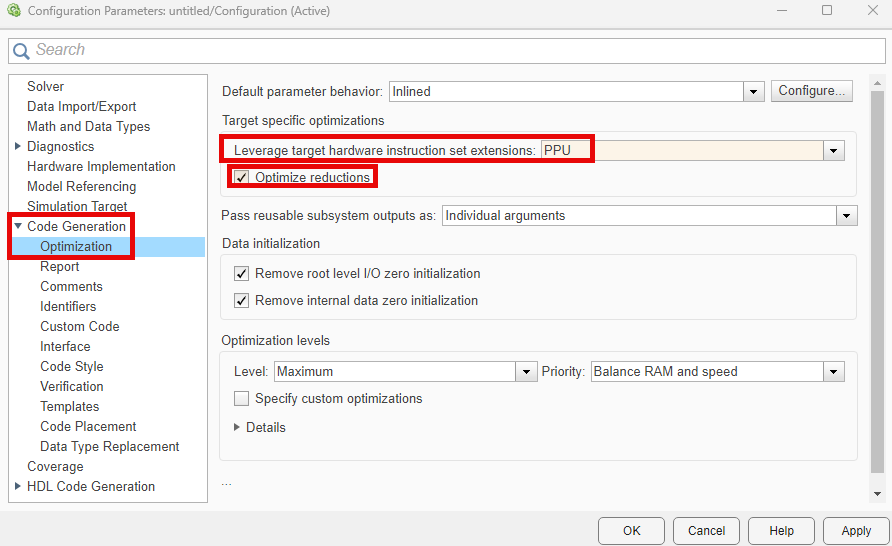892x546 pixels.
Task: Toggle the Optimize reductions checkbox
Action: pos(241,178)
